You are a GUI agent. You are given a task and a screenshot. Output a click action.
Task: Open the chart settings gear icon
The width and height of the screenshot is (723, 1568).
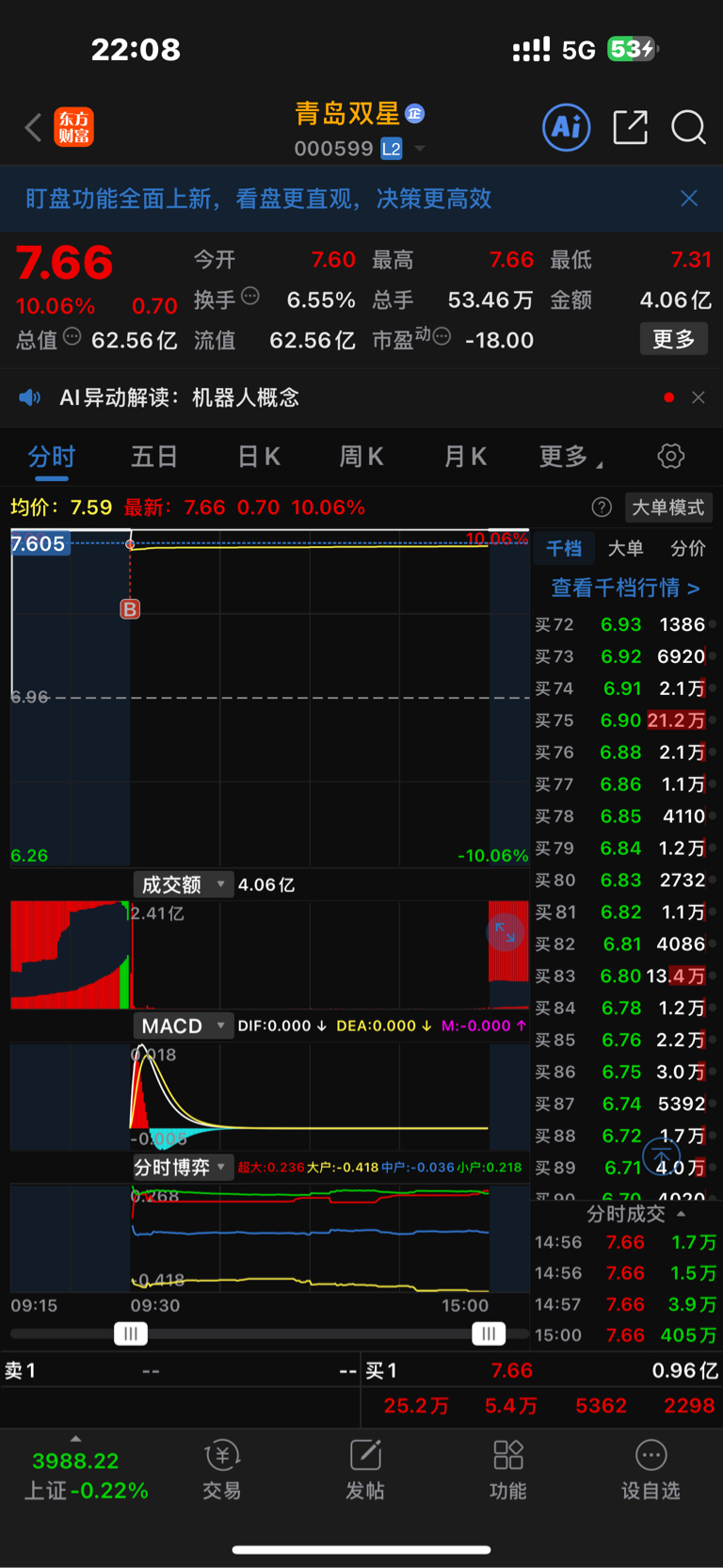[670, 457]
